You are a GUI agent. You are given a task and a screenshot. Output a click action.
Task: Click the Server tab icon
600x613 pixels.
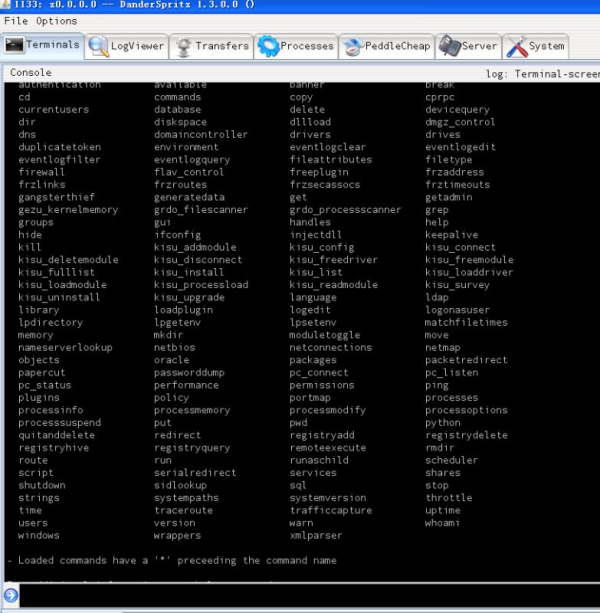point(449,46)
